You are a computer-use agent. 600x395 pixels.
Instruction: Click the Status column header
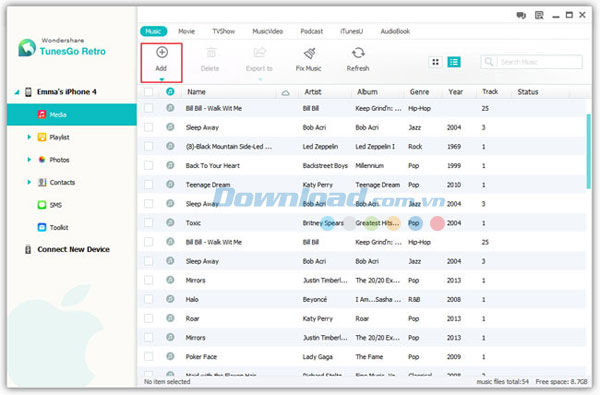tap(528, 92)
